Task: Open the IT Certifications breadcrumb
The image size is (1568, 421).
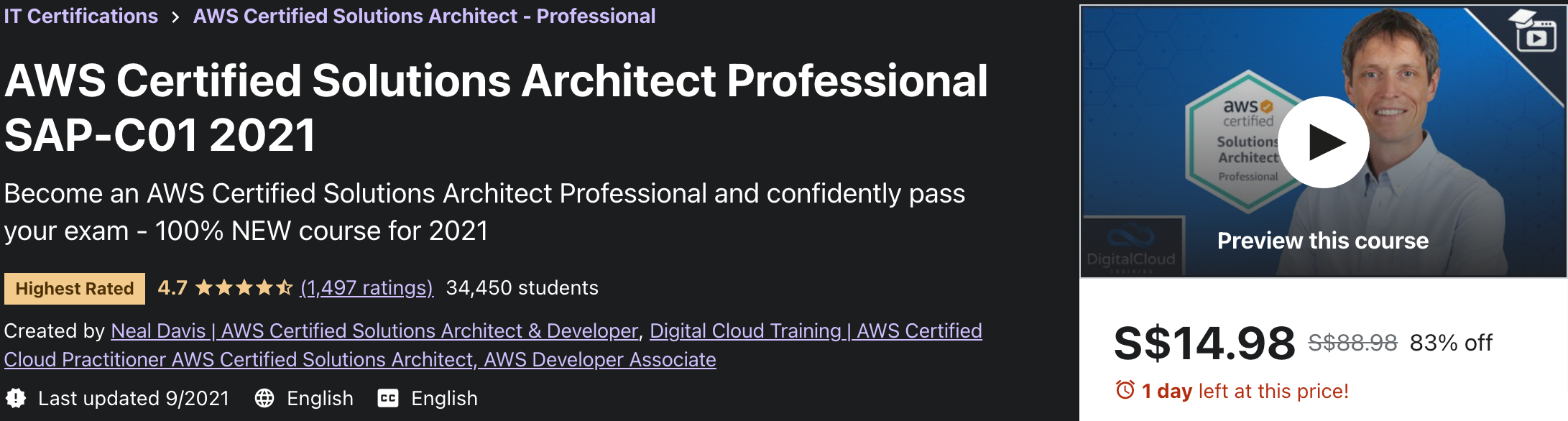Action: click(80, 16)
